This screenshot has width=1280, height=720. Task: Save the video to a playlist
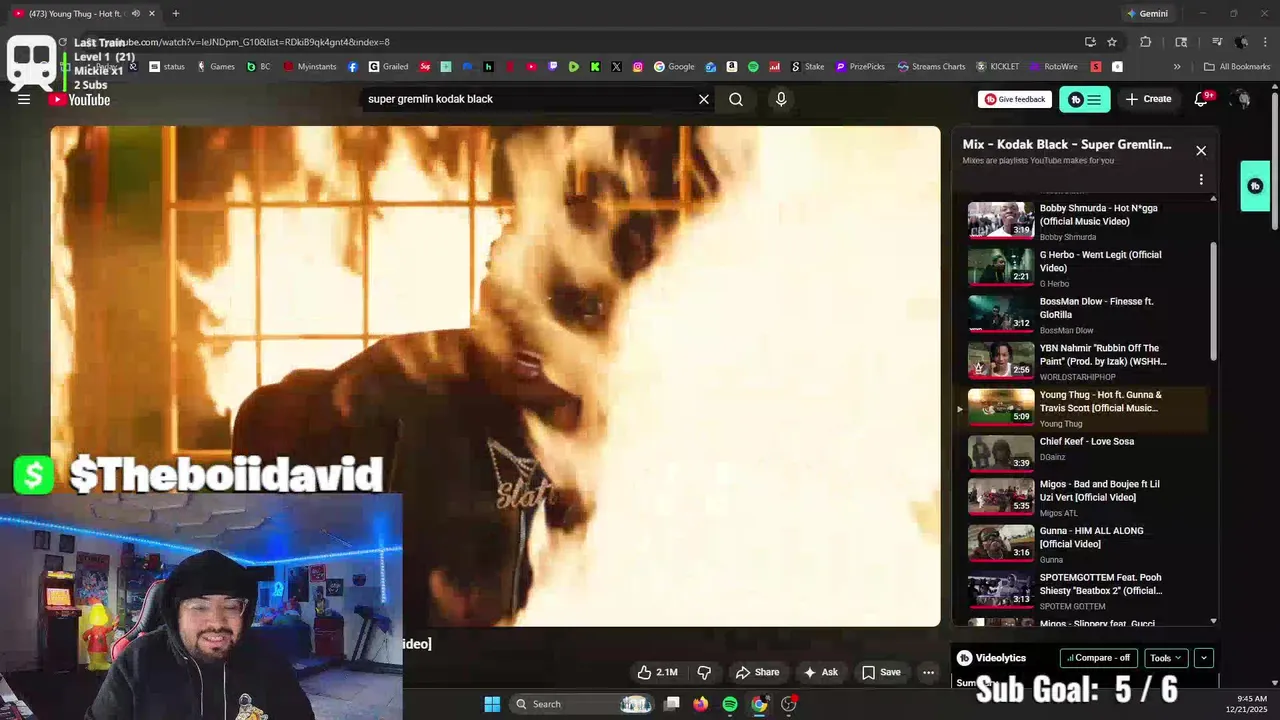click(x=881, y=672)
